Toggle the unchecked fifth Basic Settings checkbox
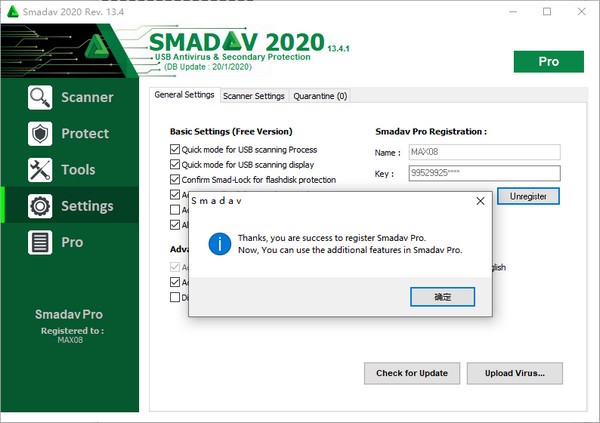 pos(175,210)
